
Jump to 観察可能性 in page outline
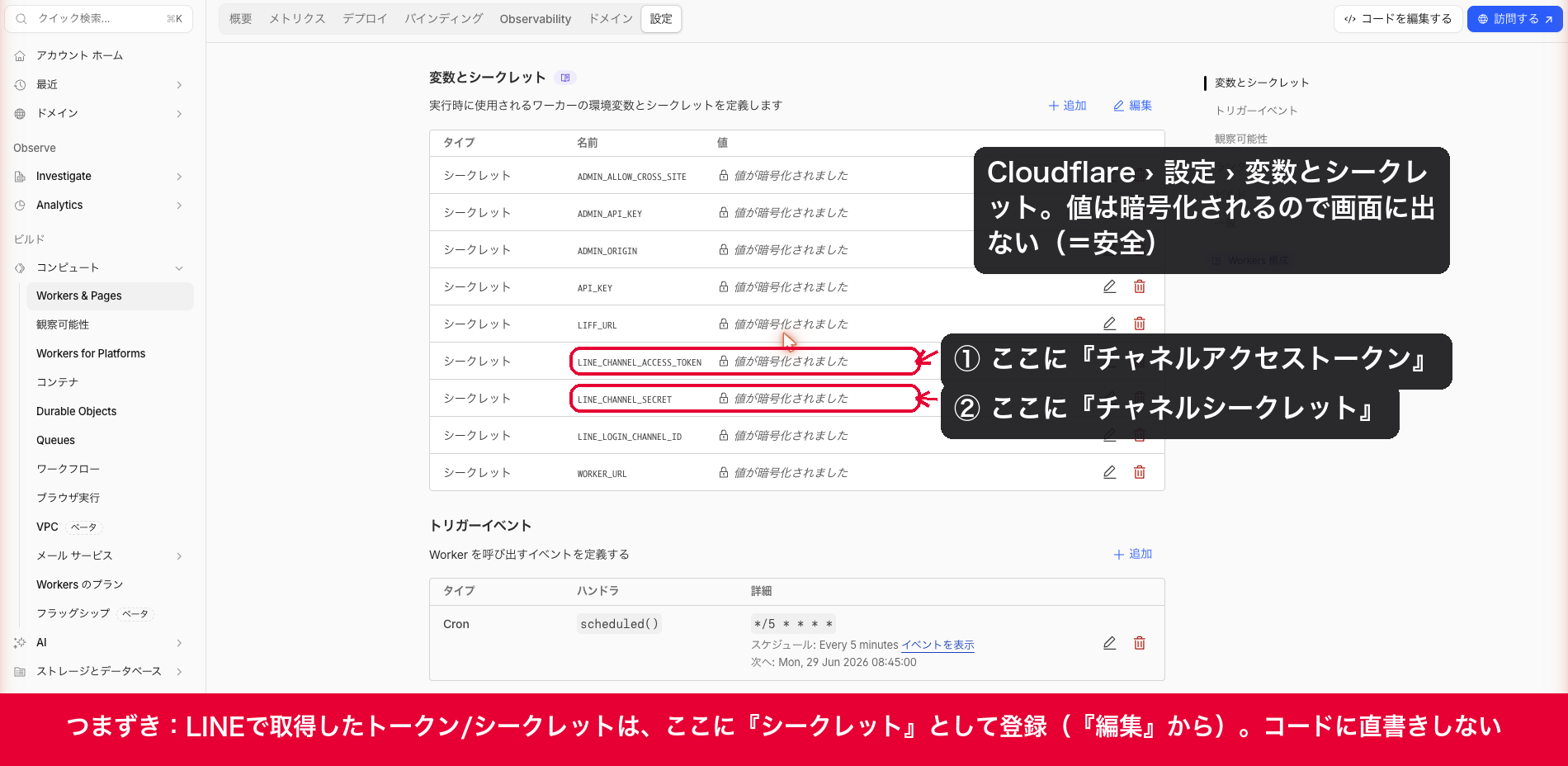(1241, 139)
